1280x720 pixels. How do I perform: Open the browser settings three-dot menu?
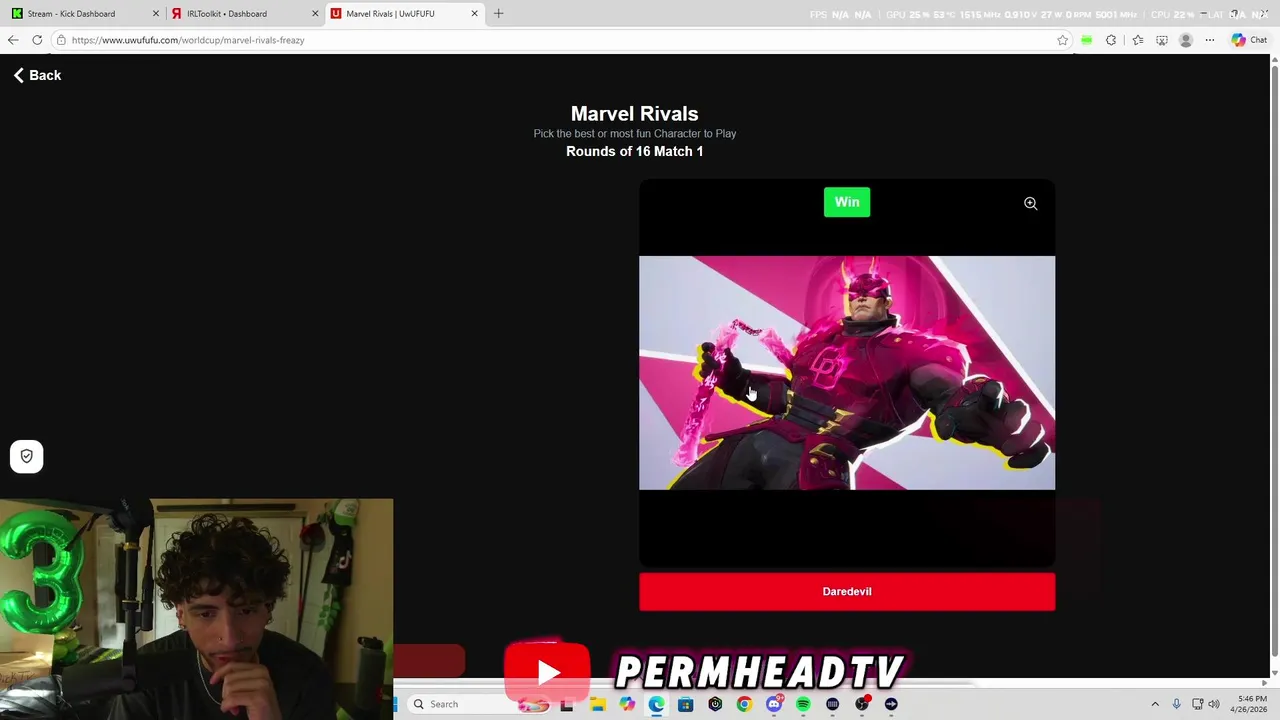click(1210, 40)
